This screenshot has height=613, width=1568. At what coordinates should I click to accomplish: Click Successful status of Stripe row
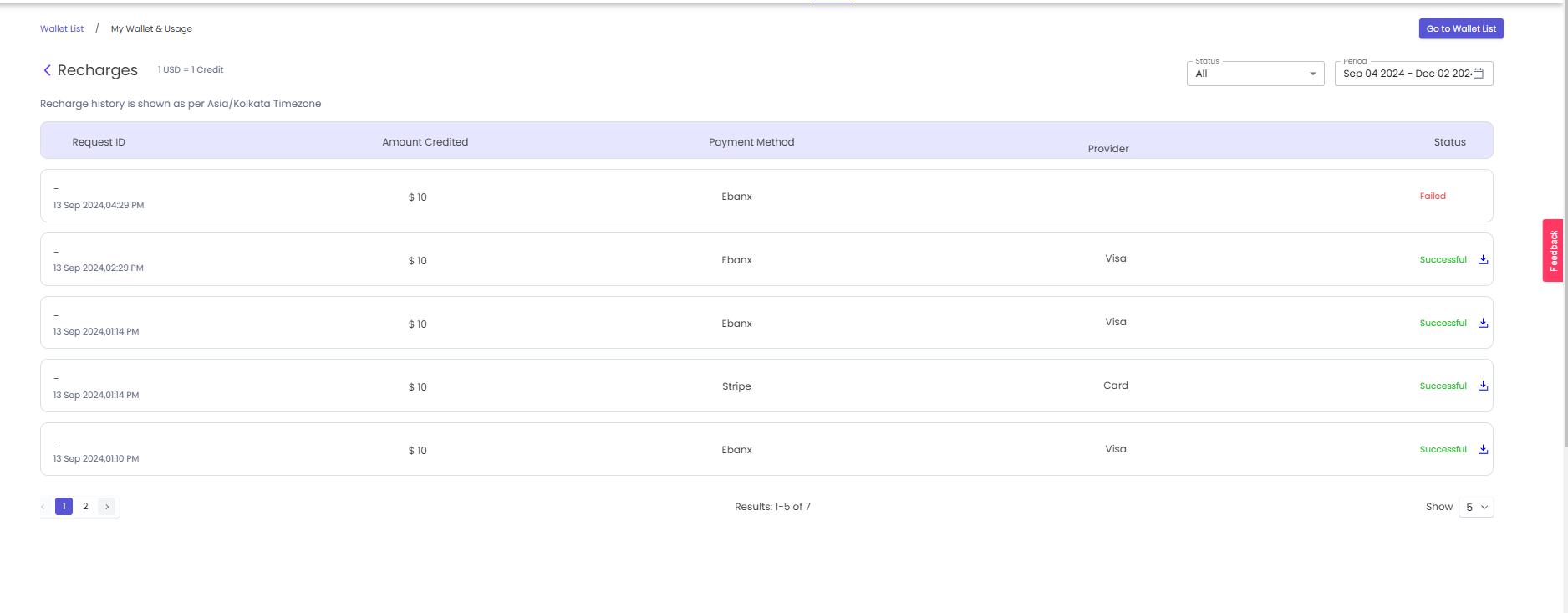[1443, 386]
